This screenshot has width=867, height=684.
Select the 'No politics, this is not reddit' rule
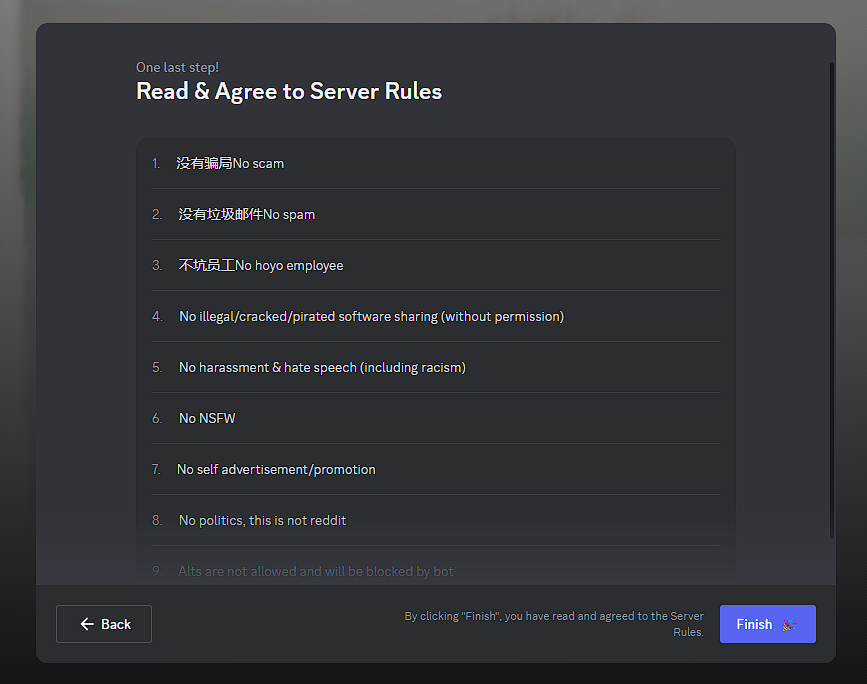tap(262, 520)
